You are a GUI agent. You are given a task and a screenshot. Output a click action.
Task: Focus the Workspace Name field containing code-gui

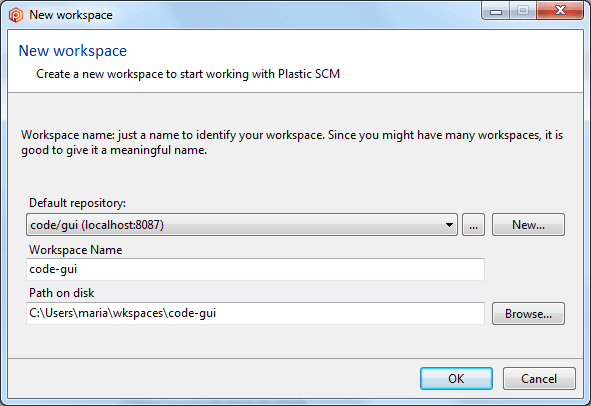(x=255, y=269)
